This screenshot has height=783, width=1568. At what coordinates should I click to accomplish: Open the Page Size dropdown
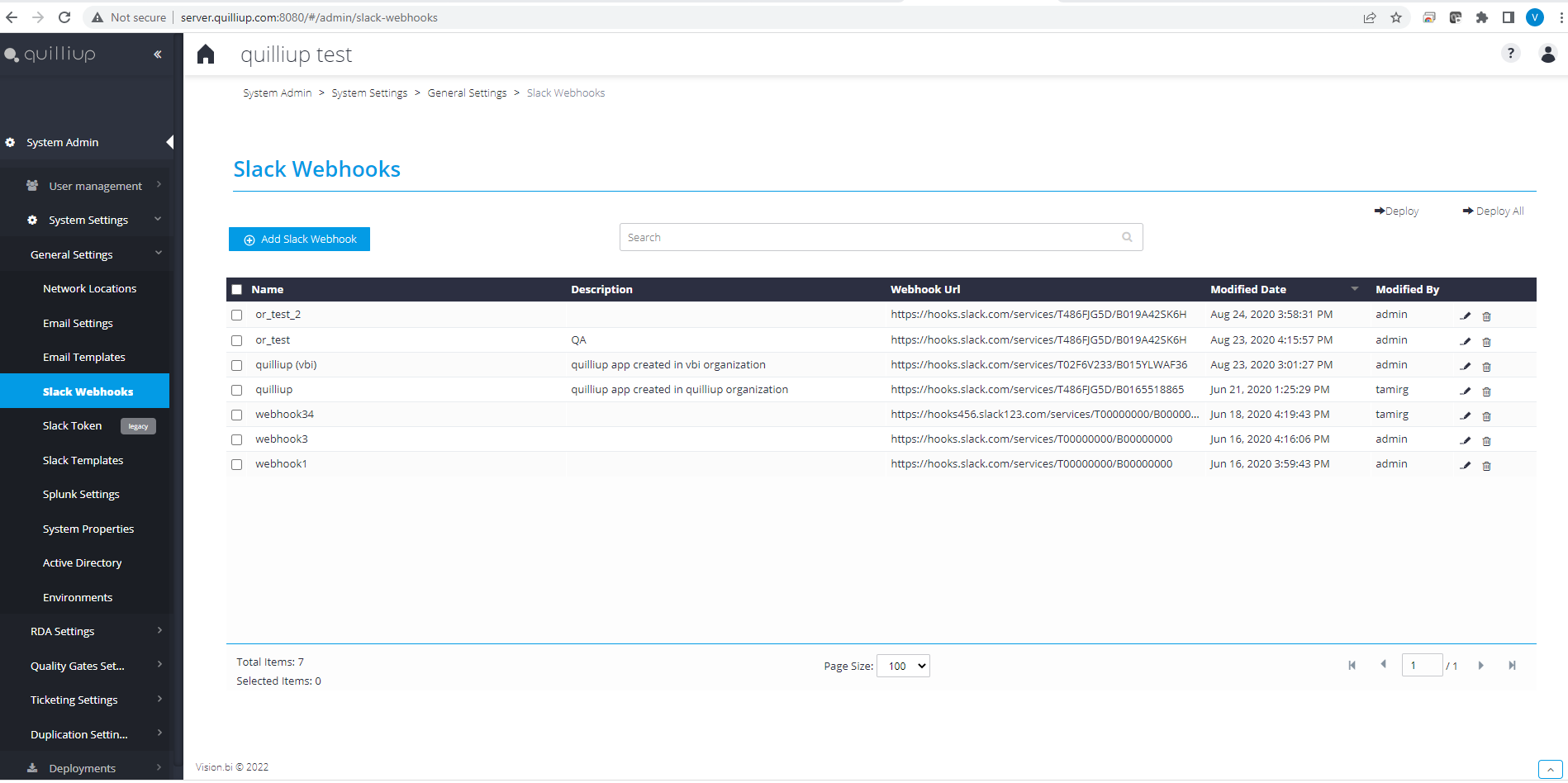(x=903, y=666)
